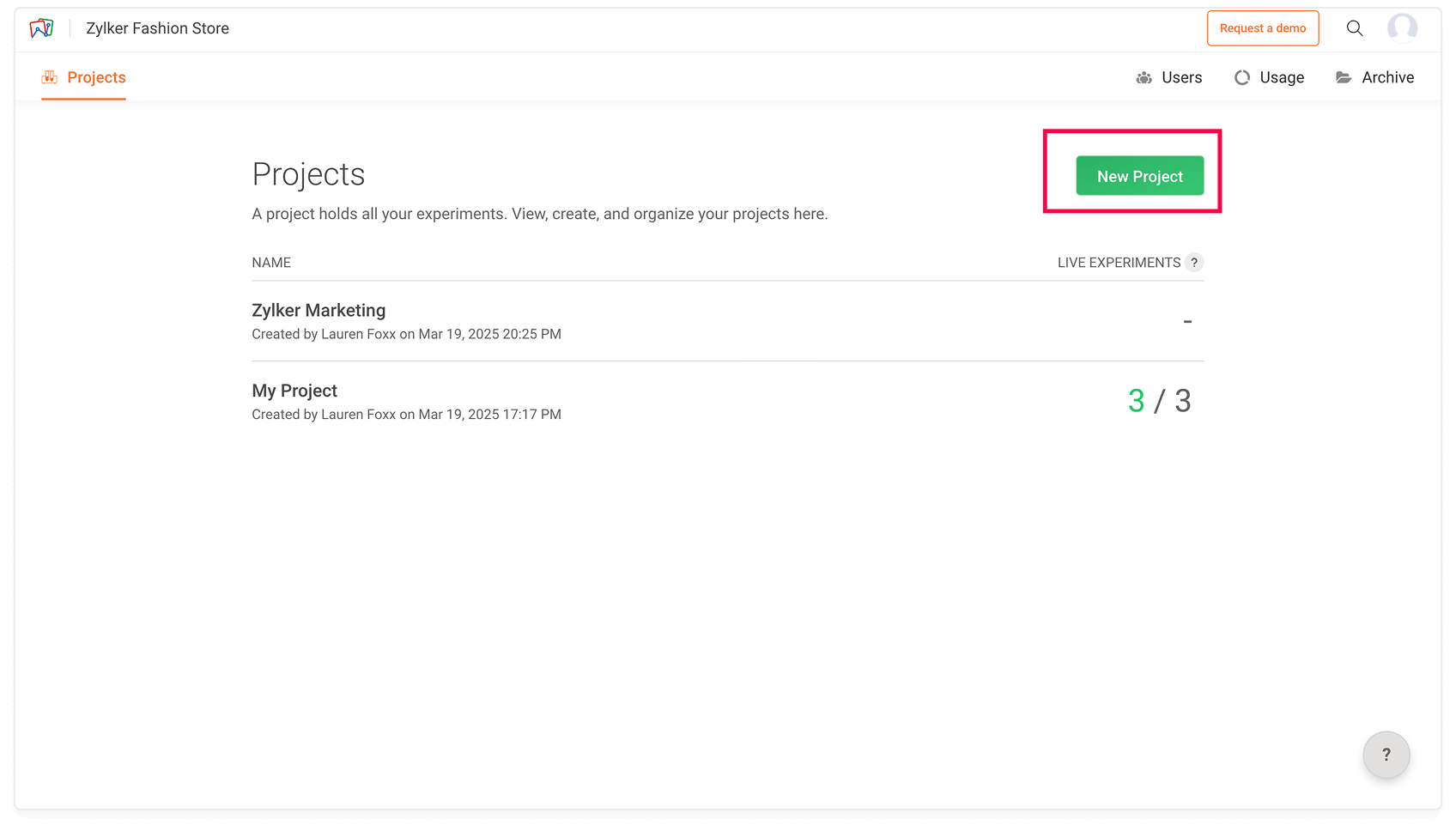Image resolution: width=1456 pixels, height=831 pixels.
Task: Go to the Users section
Action: pyautogui.click(x=1181, y=77)
